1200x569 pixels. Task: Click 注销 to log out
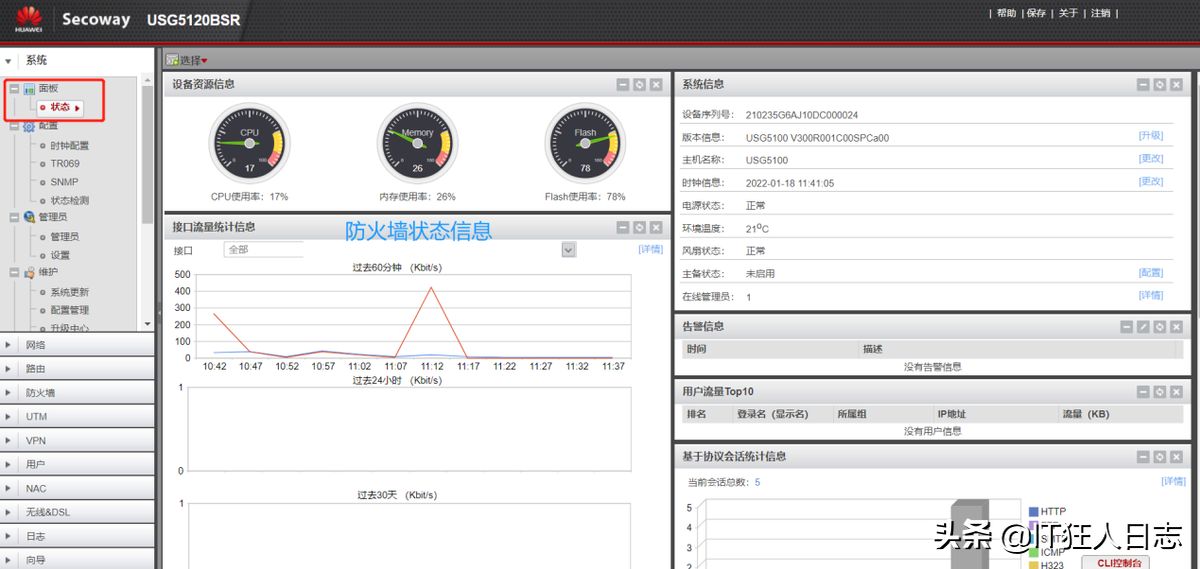click(x=1100, y=14)
